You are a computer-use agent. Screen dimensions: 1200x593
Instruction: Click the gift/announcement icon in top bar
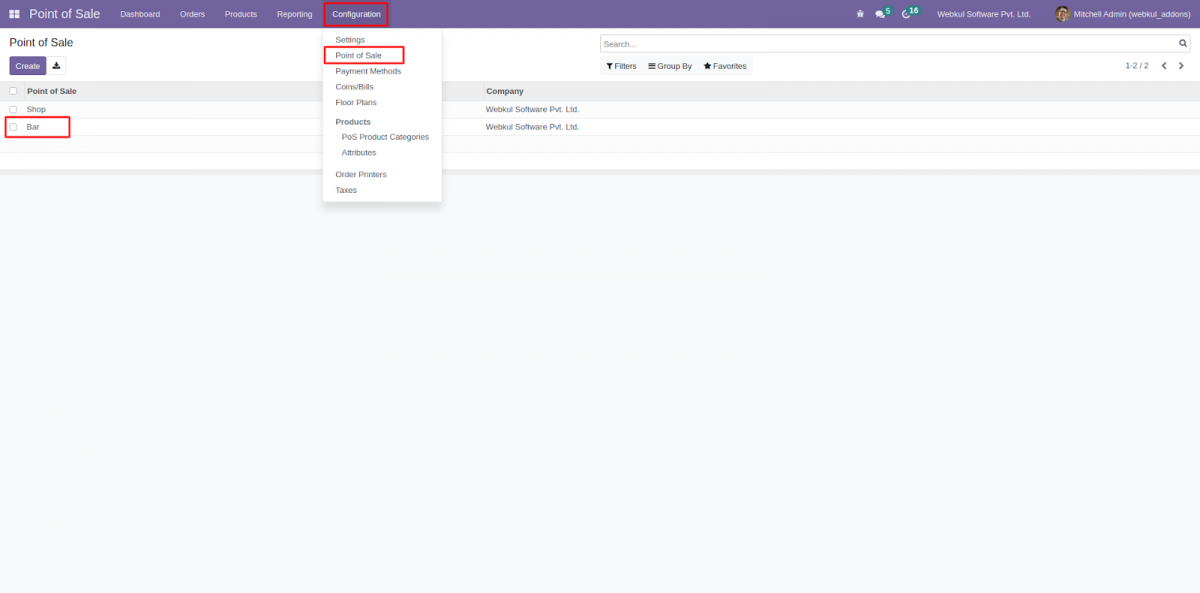[859, 13]
